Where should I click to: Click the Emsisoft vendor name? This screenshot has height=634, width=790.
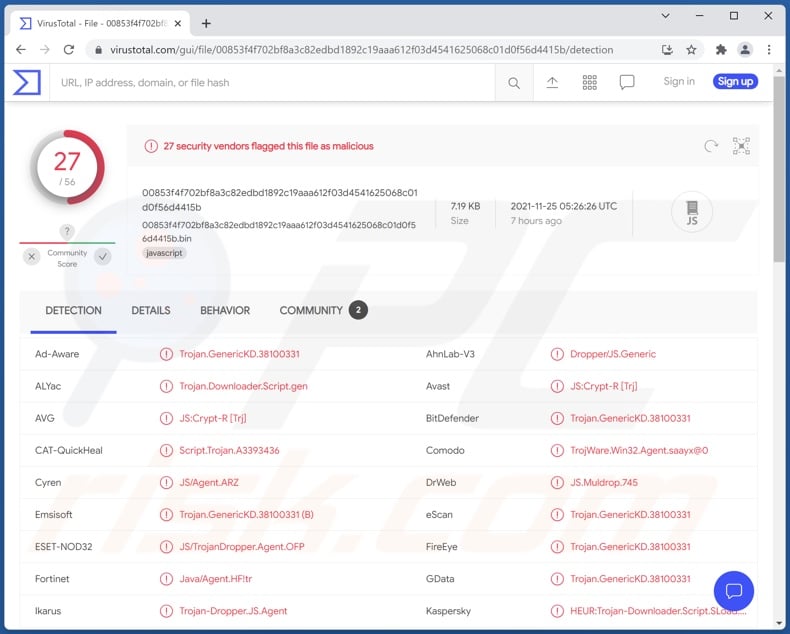(53, 515)
